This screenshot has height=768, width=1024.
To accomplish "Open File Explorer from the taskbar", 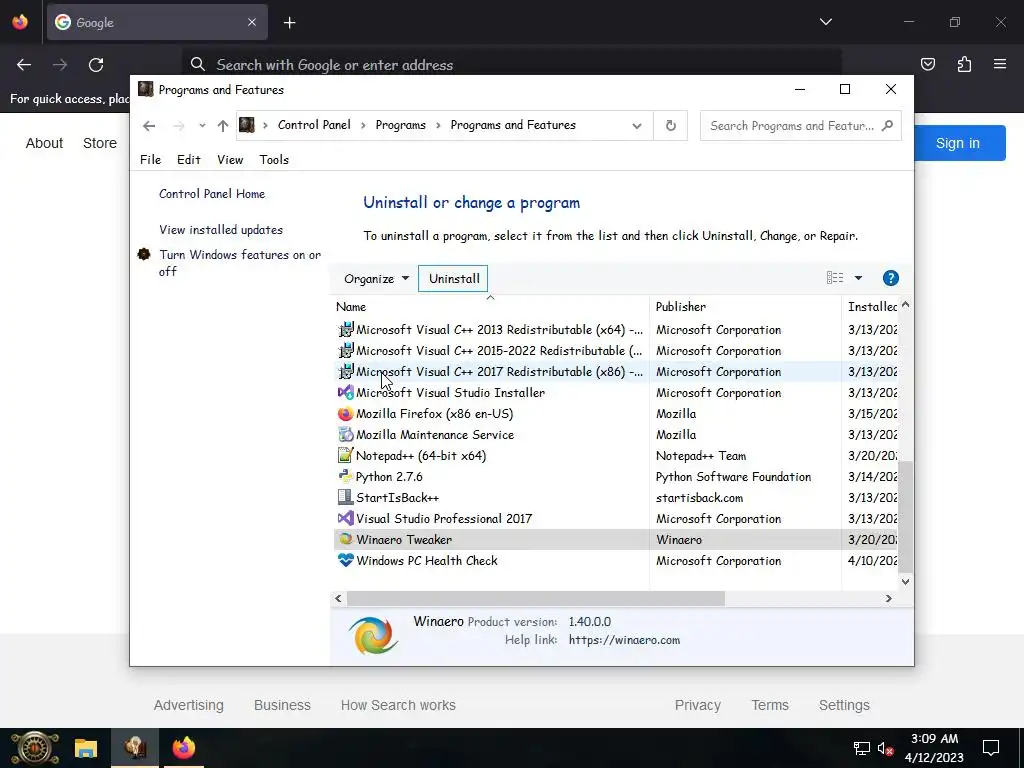I will coord(86,748).
